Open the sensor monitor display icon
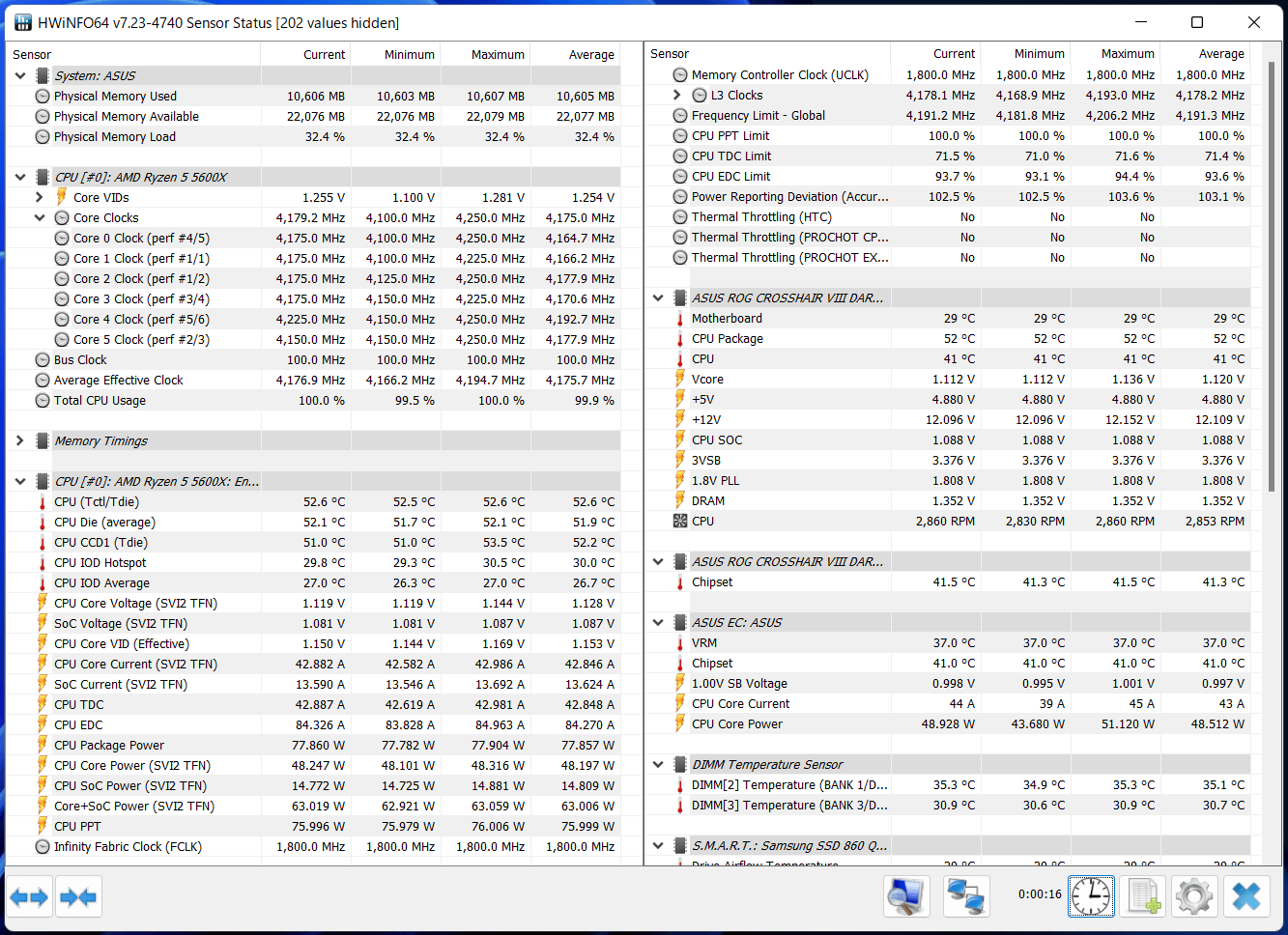Screen dimensions: 1288x935 [x=906, y=896]
